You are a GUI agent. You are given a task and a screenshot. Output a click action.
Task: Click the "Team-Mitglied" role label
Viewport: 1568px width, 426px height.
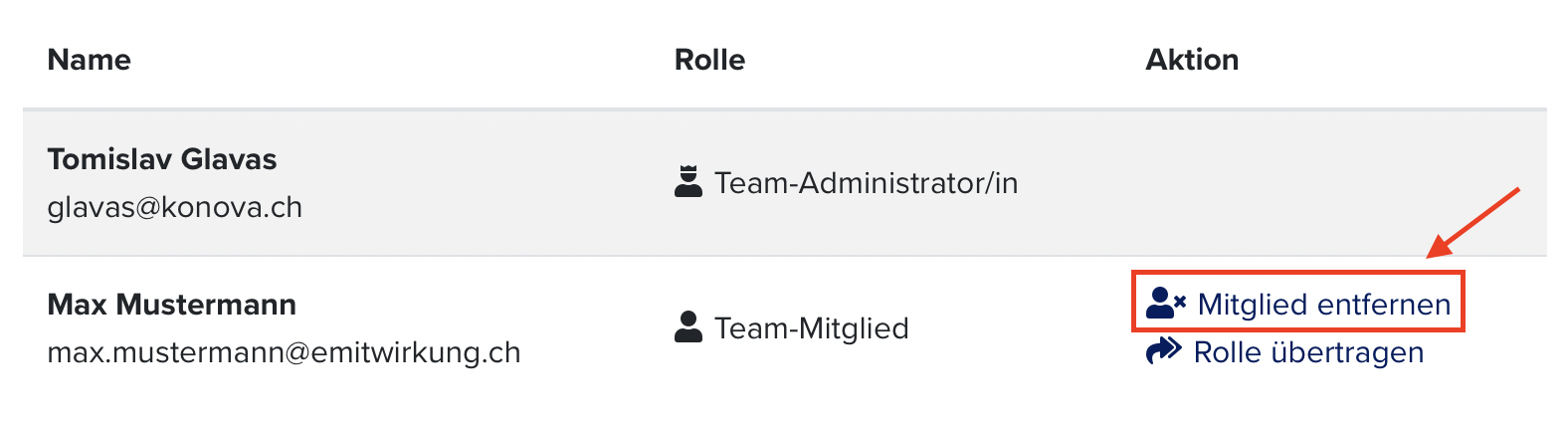point(812,328)
